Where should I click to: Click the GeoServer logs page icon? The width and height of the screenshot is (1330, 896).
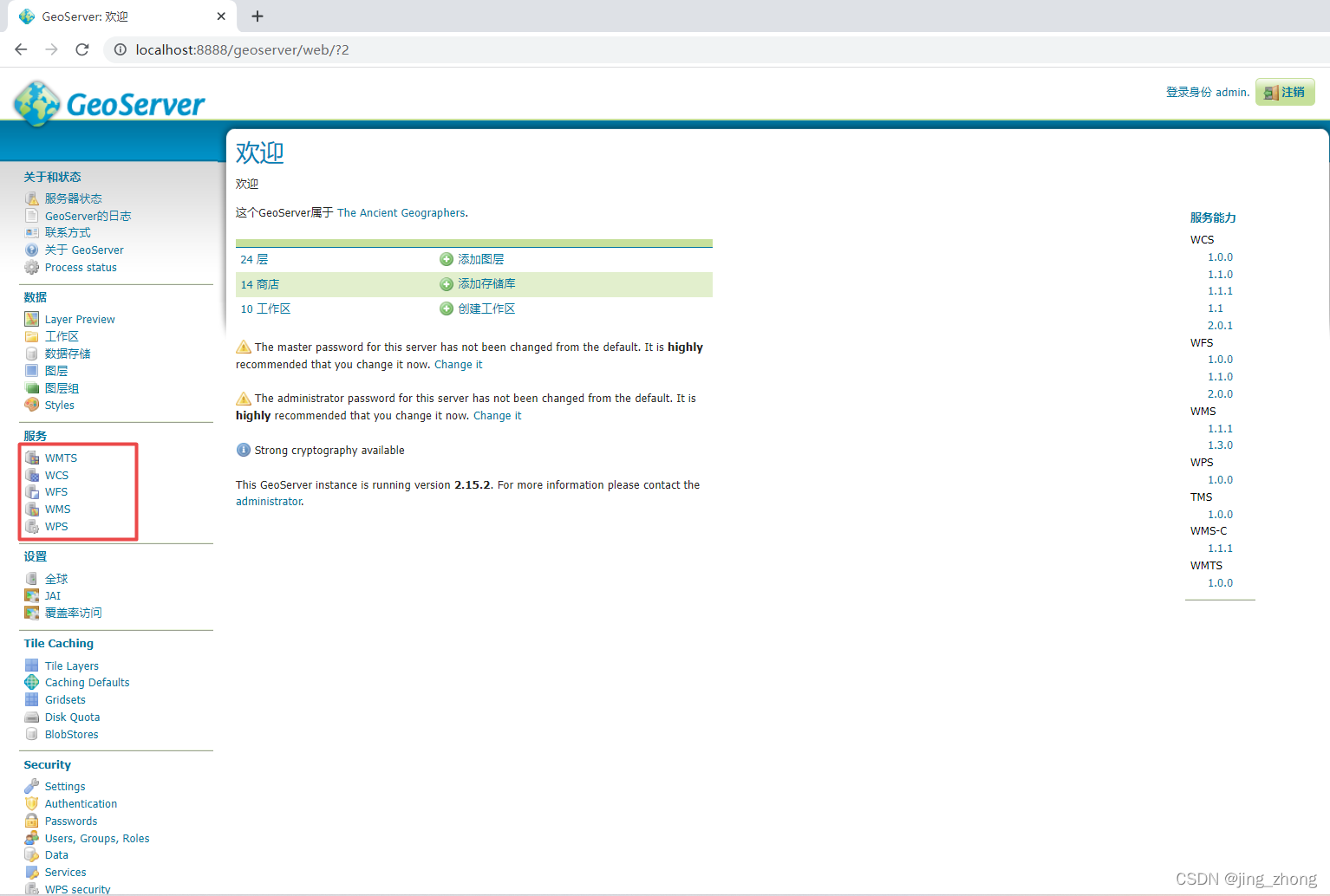32,216
